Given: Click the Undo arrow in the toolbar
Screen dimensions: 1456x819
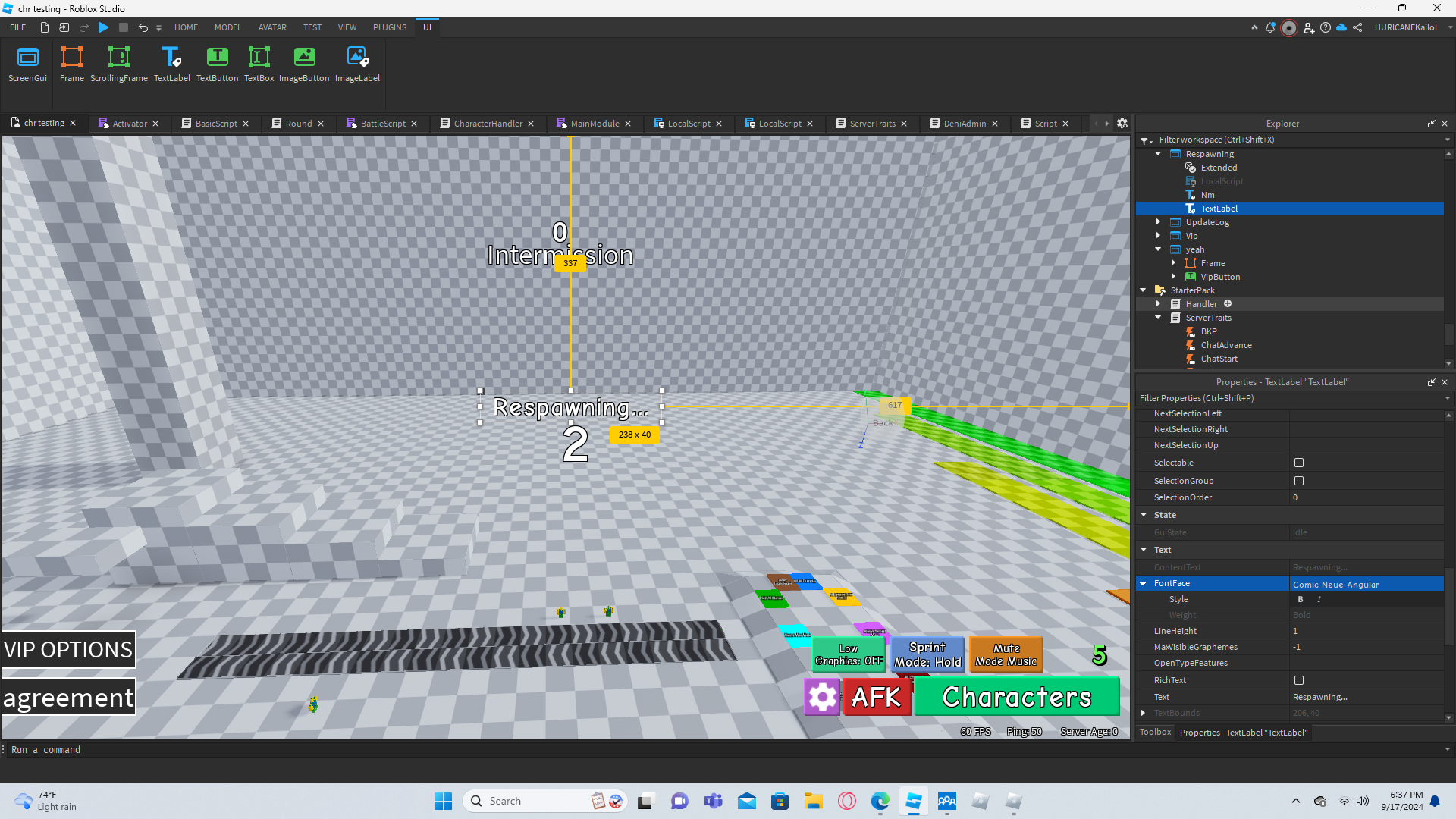Looking at the screenshot, I should (143, 27).
